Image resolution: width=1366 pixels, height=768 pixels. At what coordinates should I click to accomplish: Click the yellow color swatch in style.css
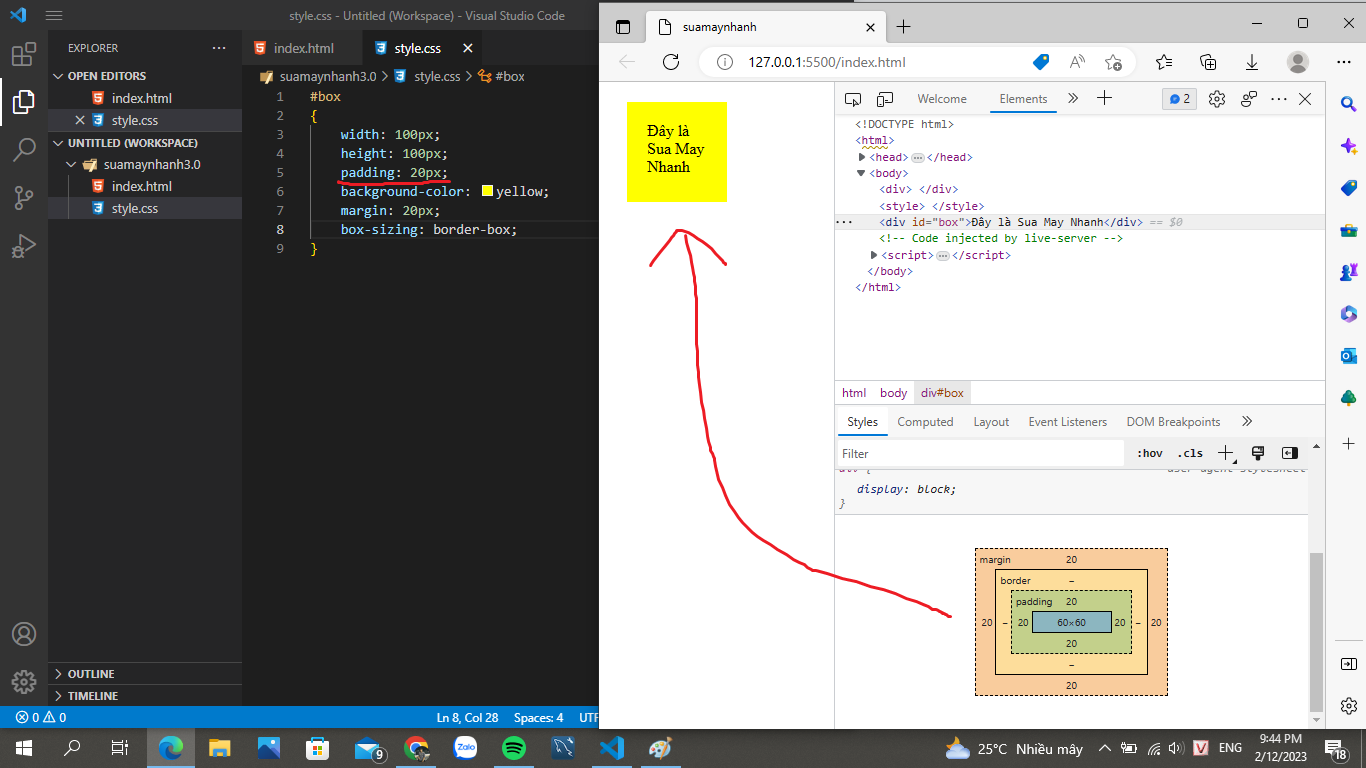(x=487, y=191)
